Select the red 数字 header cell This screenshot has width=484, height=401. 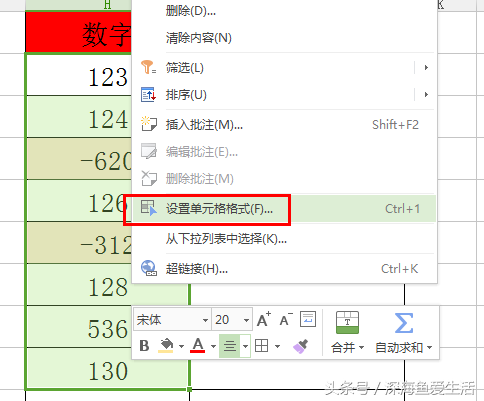79,32
